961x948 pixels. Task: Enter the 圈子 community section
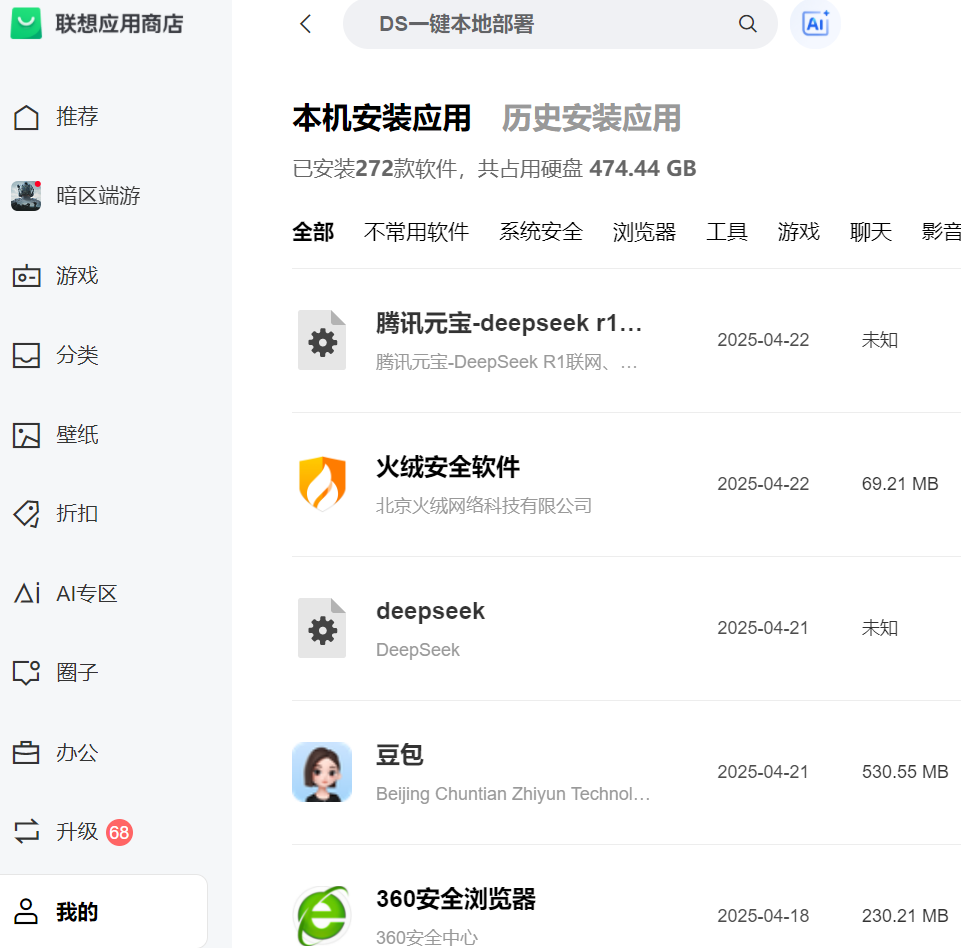pyautogui.click(x=75, y=672)
